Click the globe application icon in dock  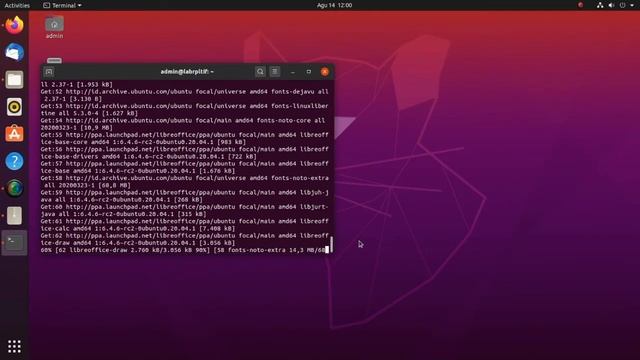pyautogui.click(x=14, y=189)
